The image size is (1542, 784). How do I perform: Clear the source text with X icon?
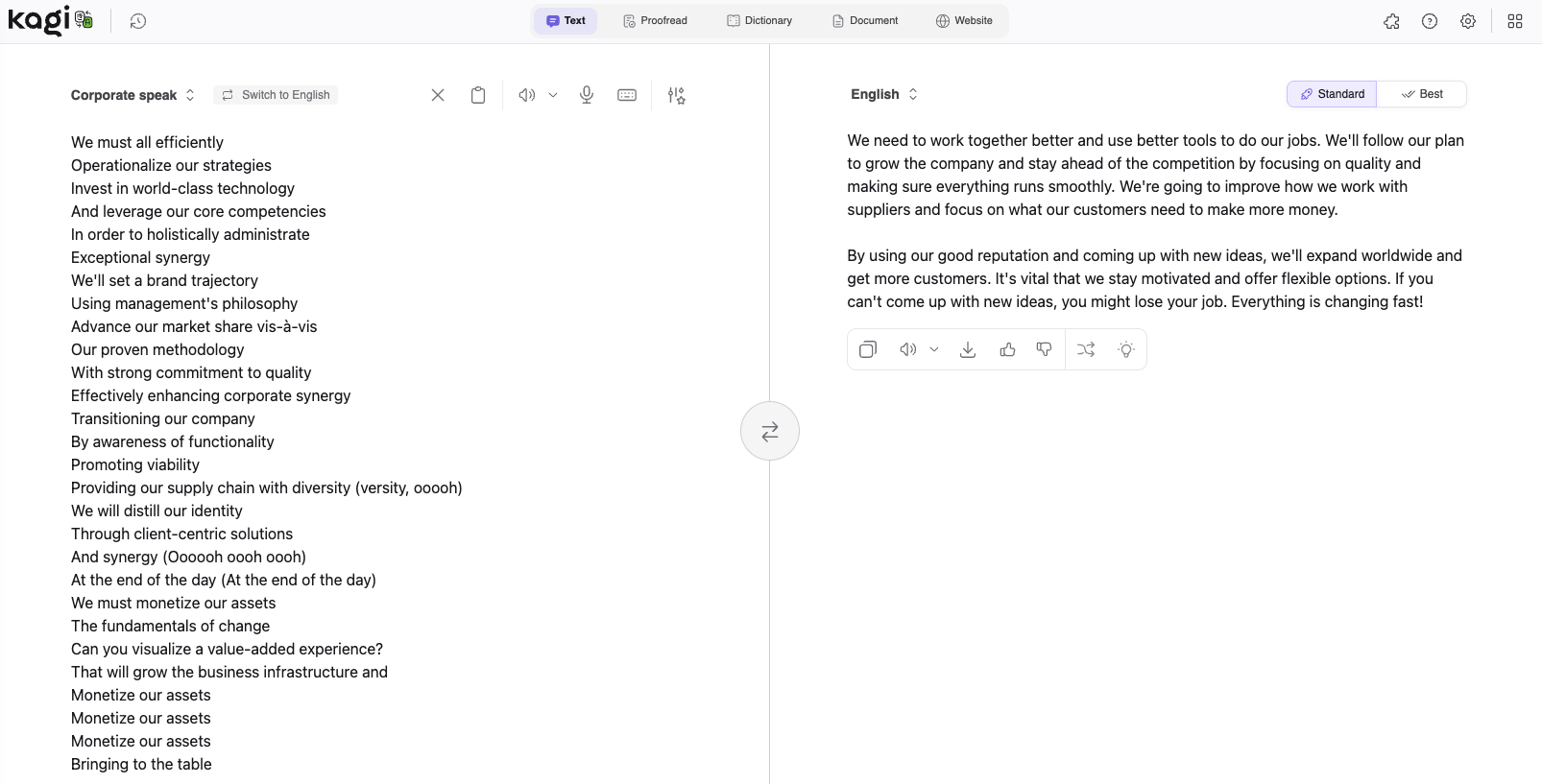(438, 95)
